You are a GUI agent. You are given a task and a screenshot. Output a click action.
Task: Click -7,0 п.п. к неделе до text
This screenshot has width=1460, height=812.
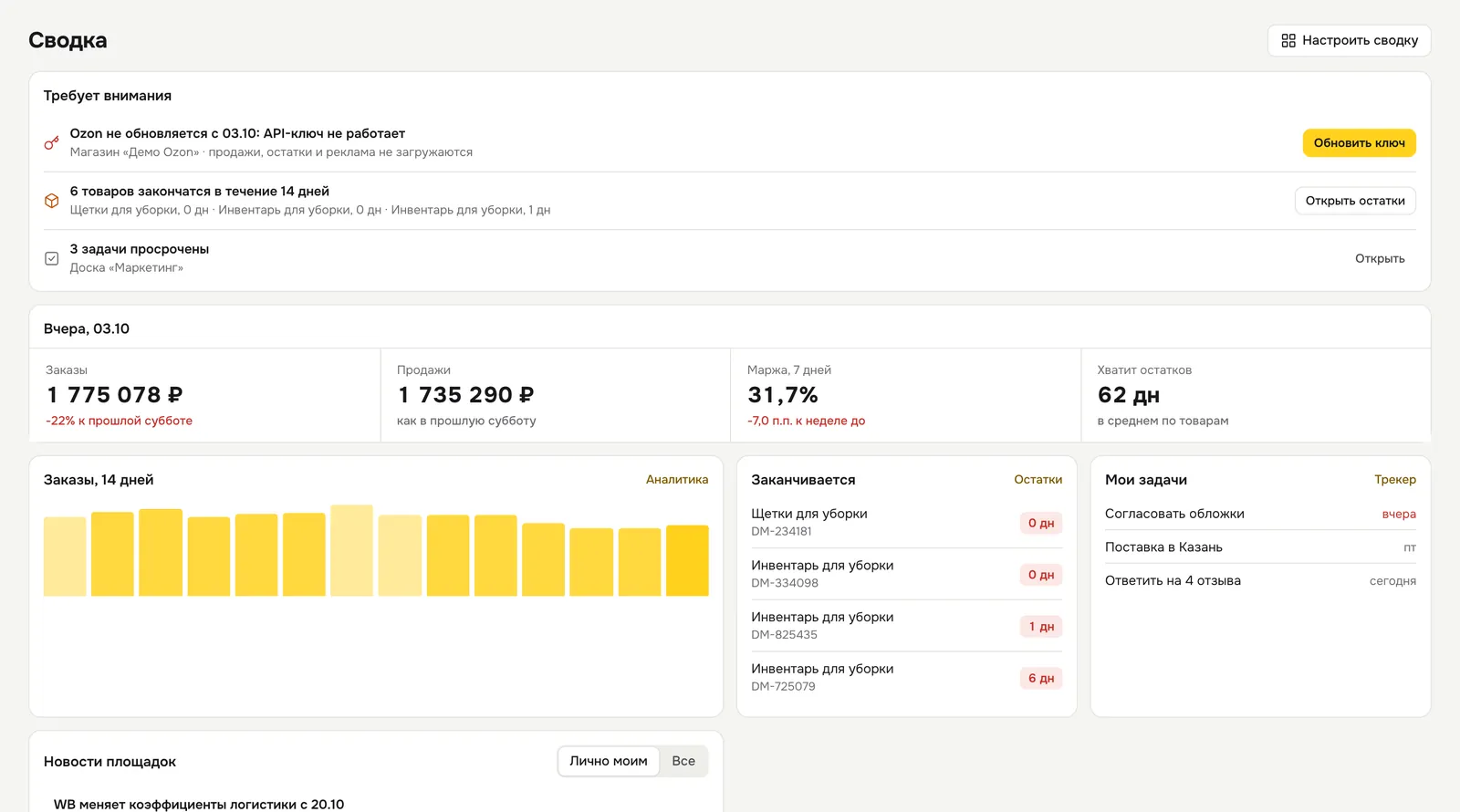806,421
